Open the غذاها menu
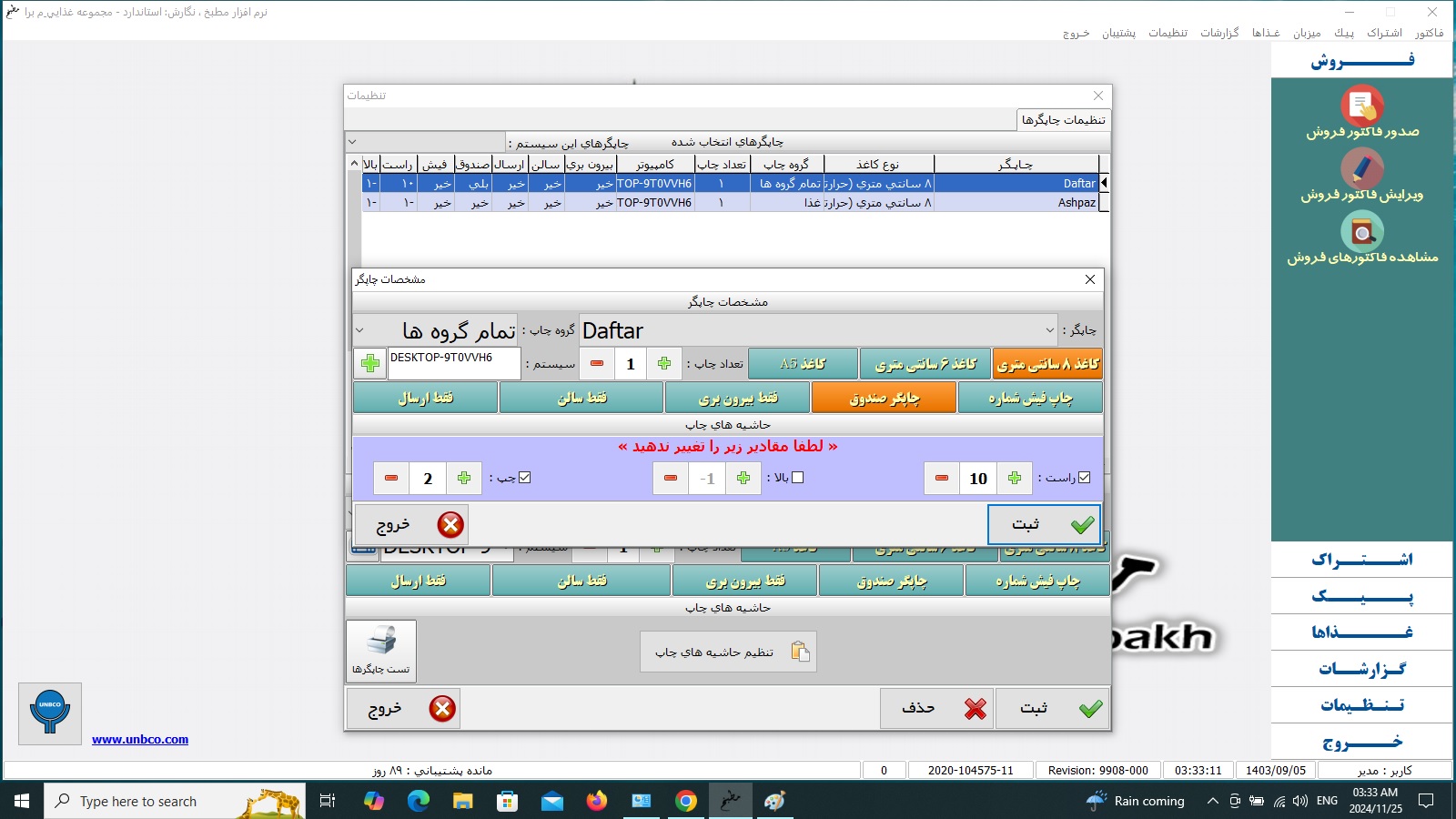1456x819 pixels. pos(1265,33)
